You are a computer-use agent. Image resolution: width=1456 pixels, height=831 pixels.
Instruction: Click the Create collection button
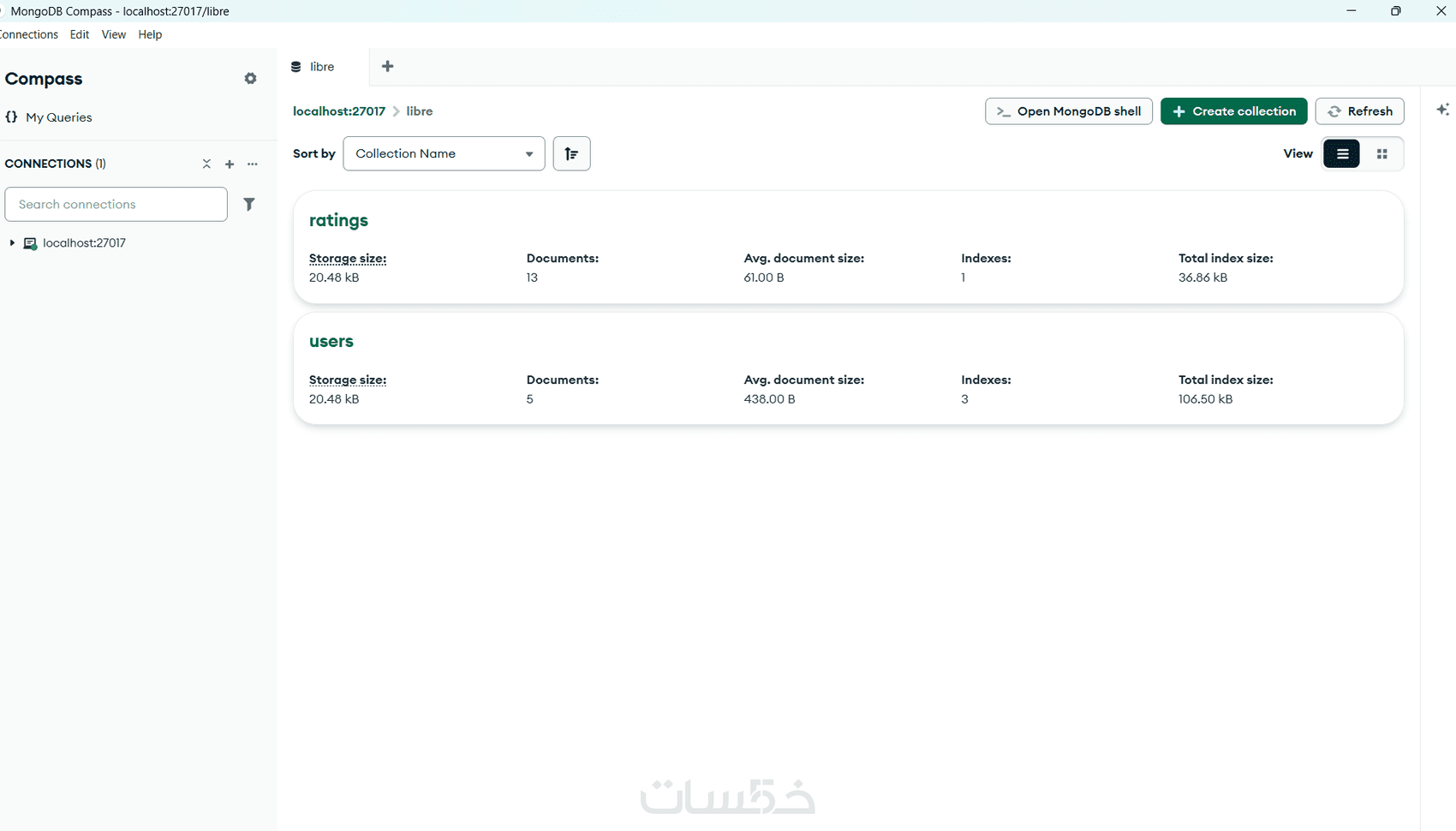point(1233,111)
